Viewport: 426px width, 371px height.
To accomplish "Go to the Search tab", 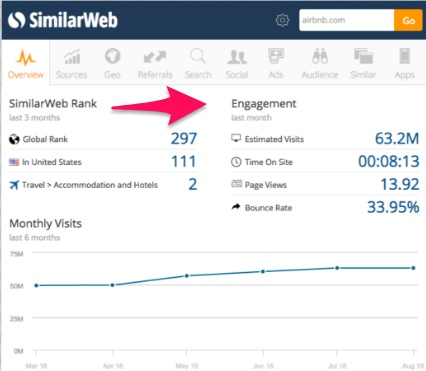I will [x=198, y=64].
